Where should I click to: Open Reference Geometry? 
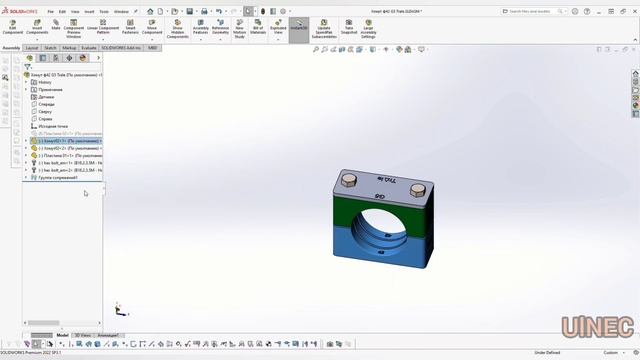coord(220,27)
